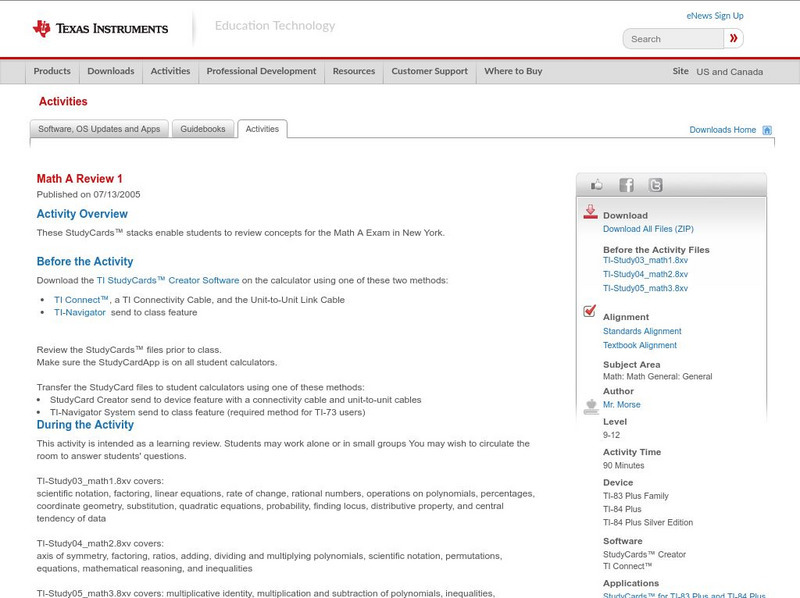Click the 9-12 level value

coord(611,435)
